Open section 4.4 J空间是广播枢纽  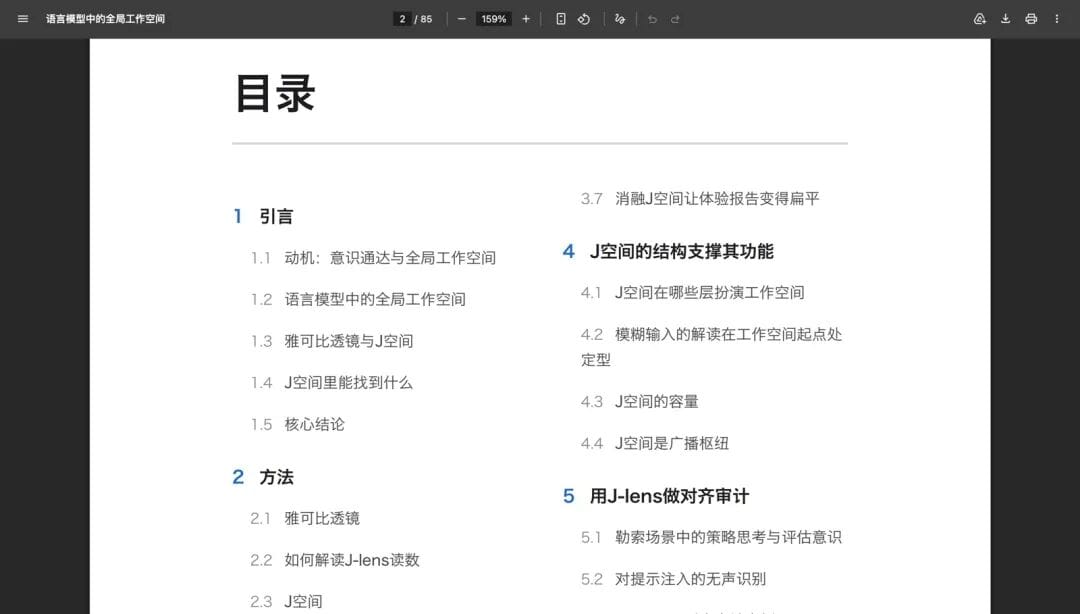654,444
